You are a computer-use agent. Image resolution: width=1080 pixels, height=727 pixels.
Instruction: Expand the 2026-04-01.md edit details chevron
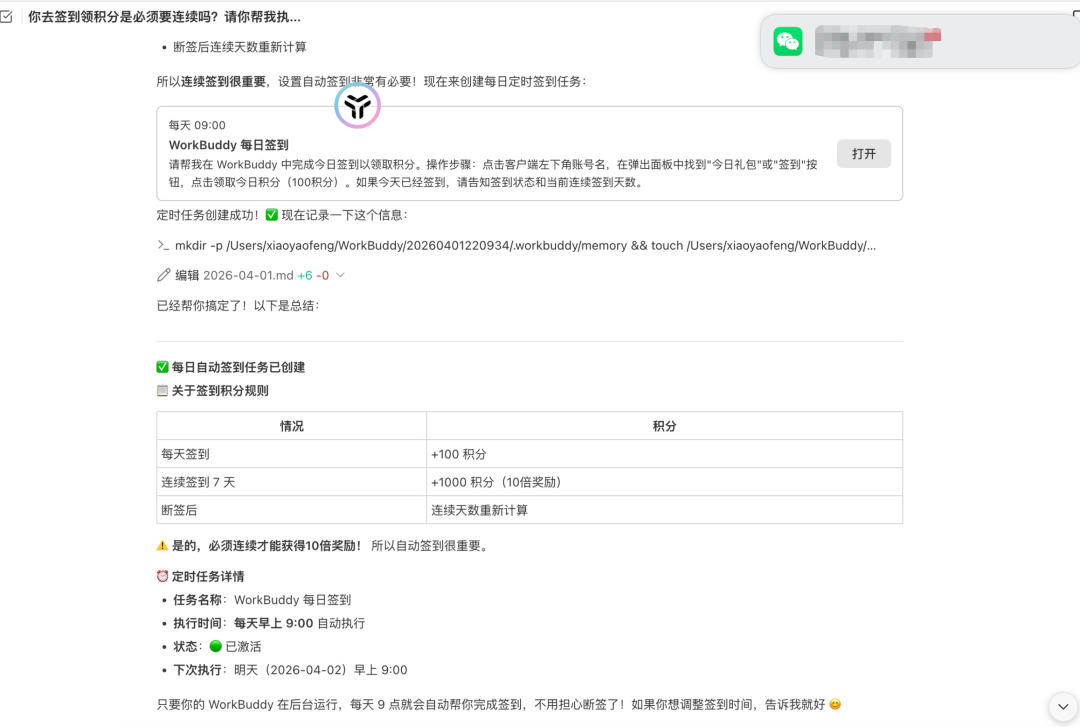click(x=340, y=275)
